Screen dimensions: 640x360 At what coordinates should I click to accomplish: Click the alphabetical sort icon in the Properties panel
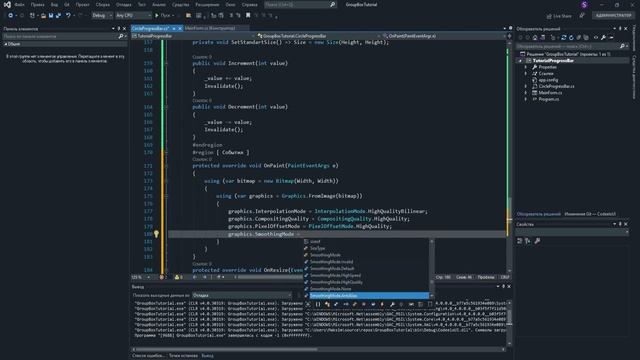click(x=528, y=241)
